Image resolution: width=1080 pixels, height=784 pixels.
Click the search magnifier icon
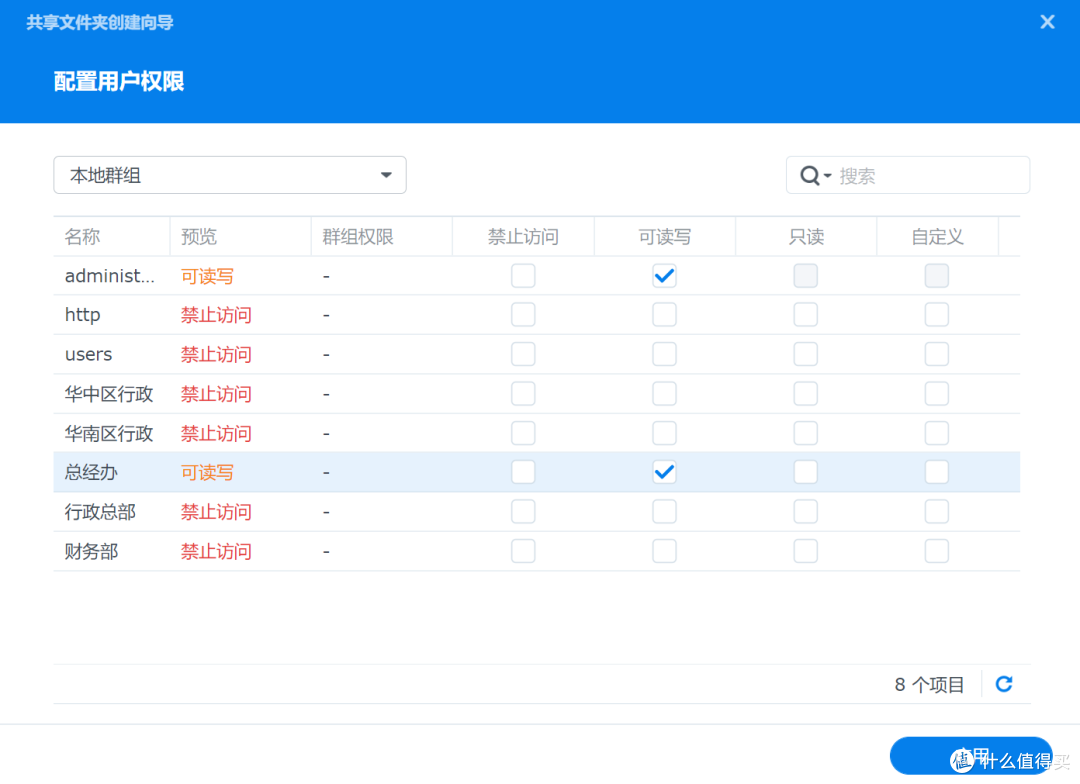(812, 174)
